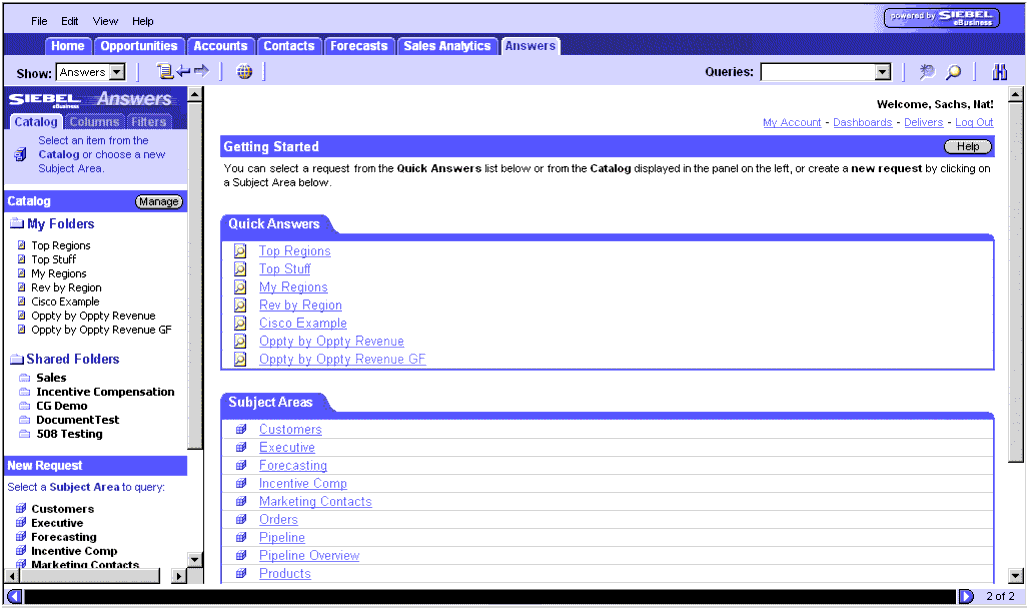
Task: Click the site map icon in toolbar
Action: (x=164, y=71)
